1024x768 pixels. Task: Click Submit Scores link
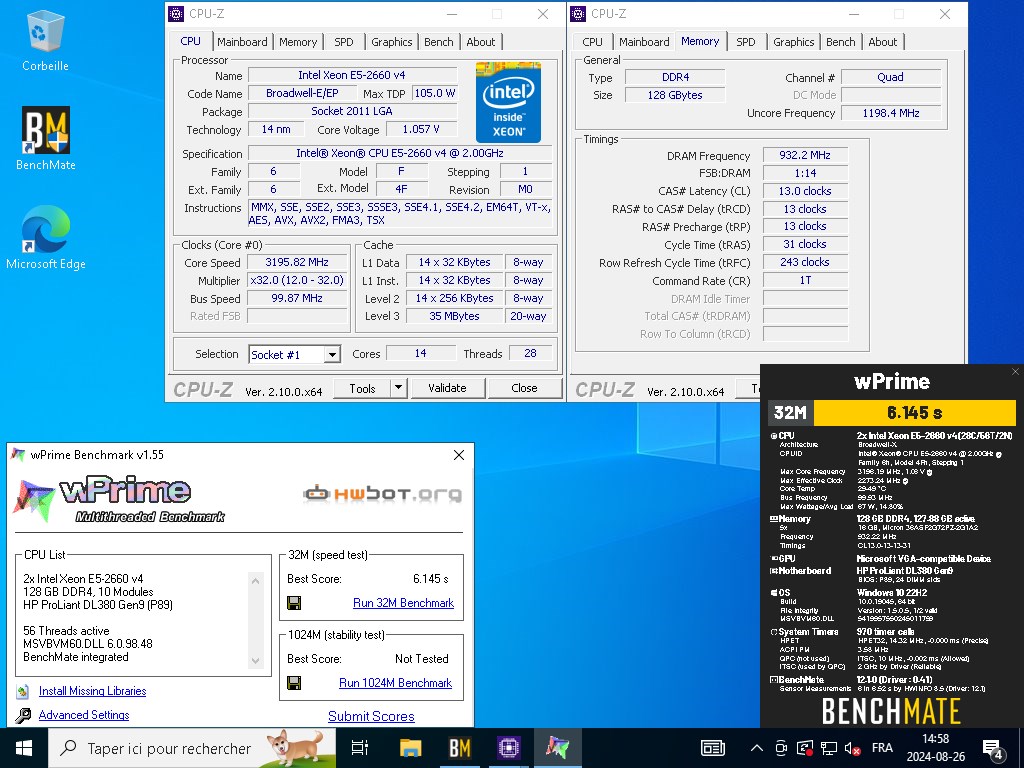click(x=371, y=716)
